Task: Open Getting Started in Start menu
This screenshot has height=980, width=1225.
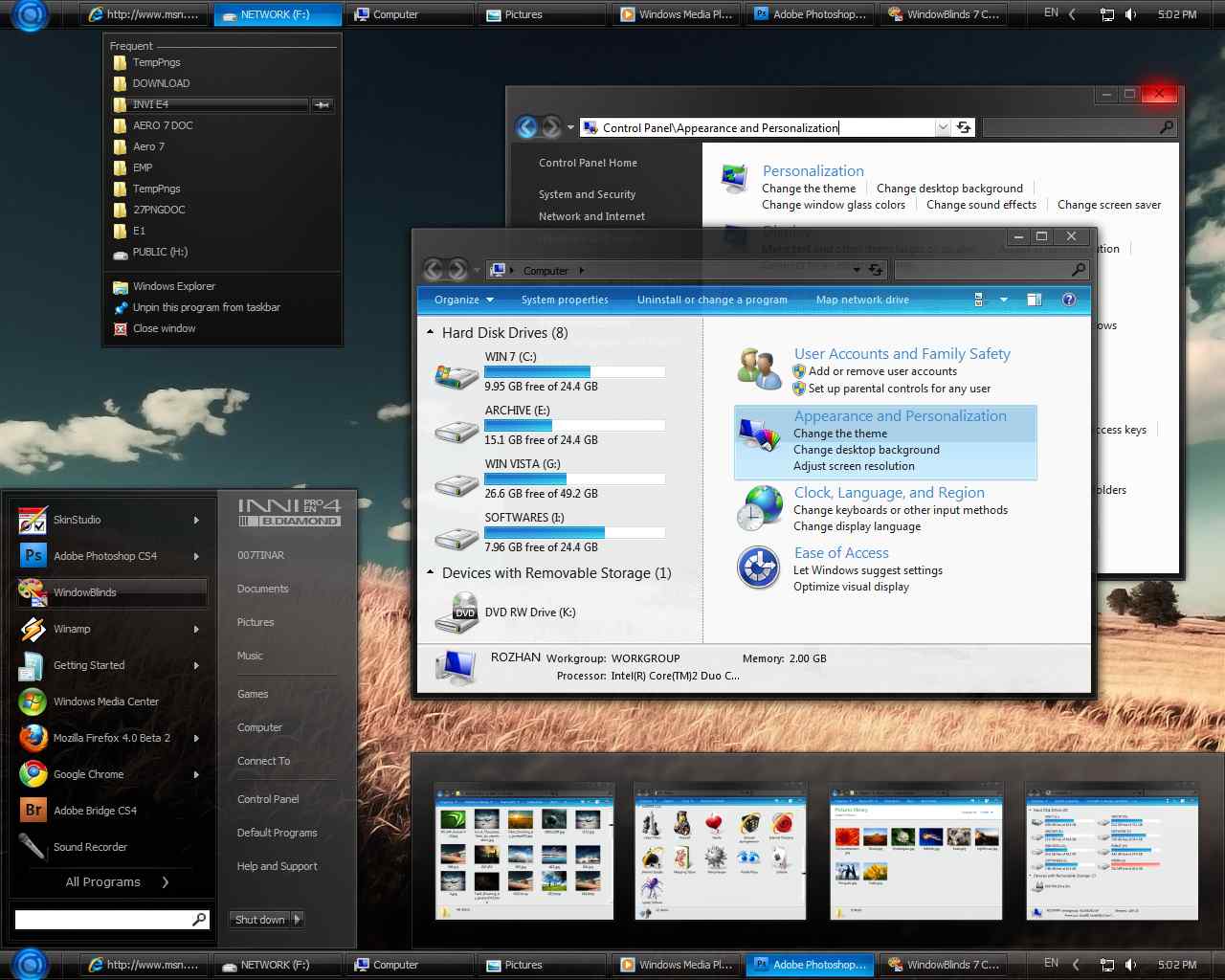Action: point(89,665)
